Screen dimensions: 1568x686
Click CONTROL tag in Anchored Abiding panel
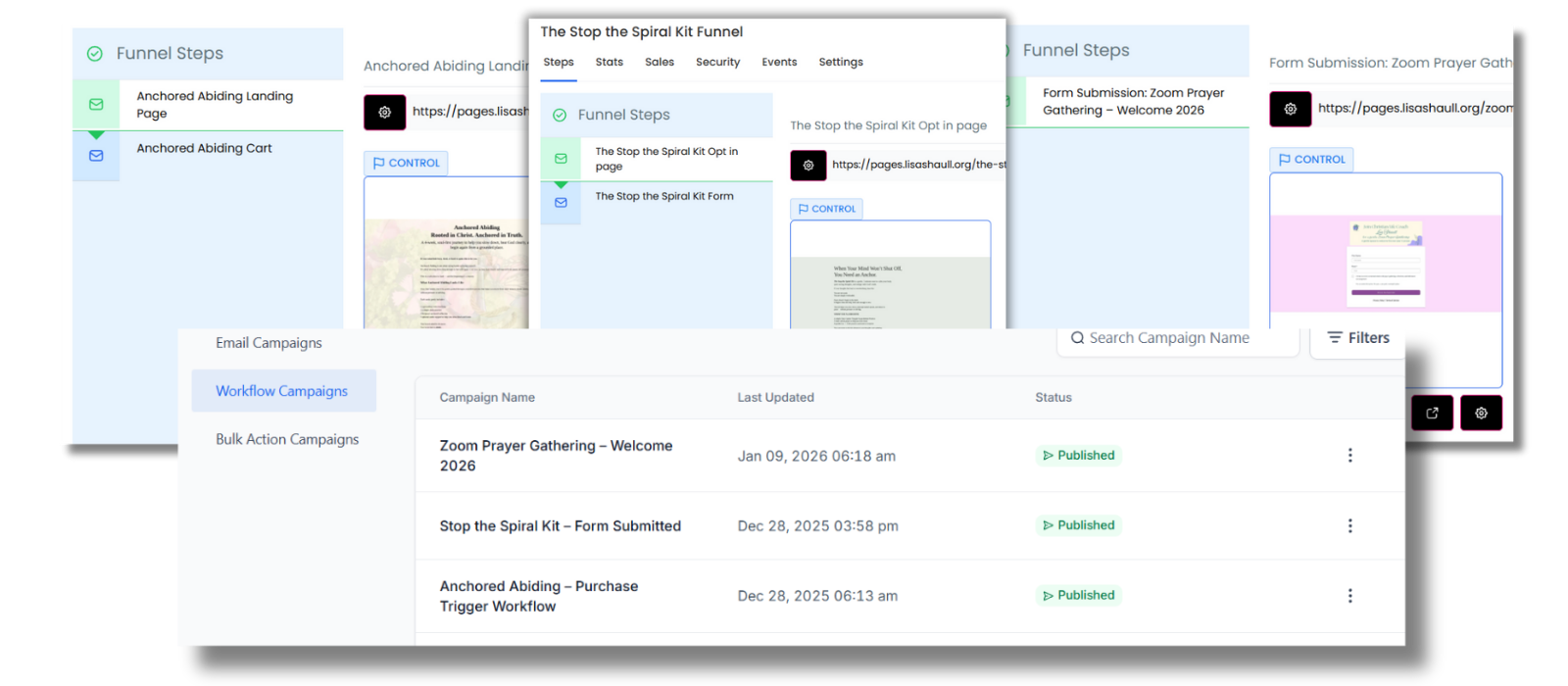pyautogui.click(x=407, y=163)
